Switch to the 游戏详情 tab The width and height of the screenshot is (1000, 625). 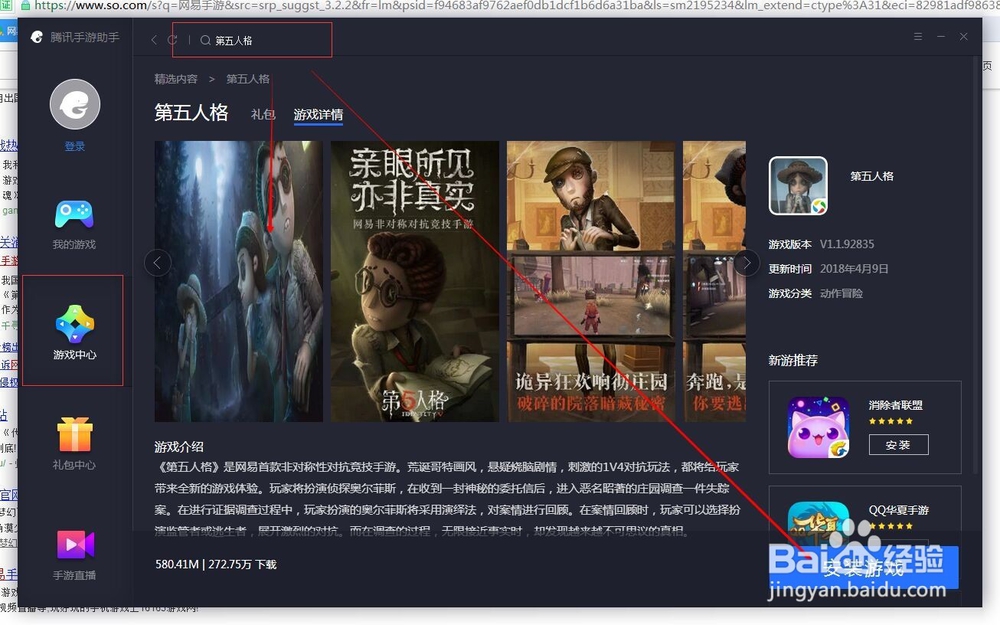coord(318,114)
